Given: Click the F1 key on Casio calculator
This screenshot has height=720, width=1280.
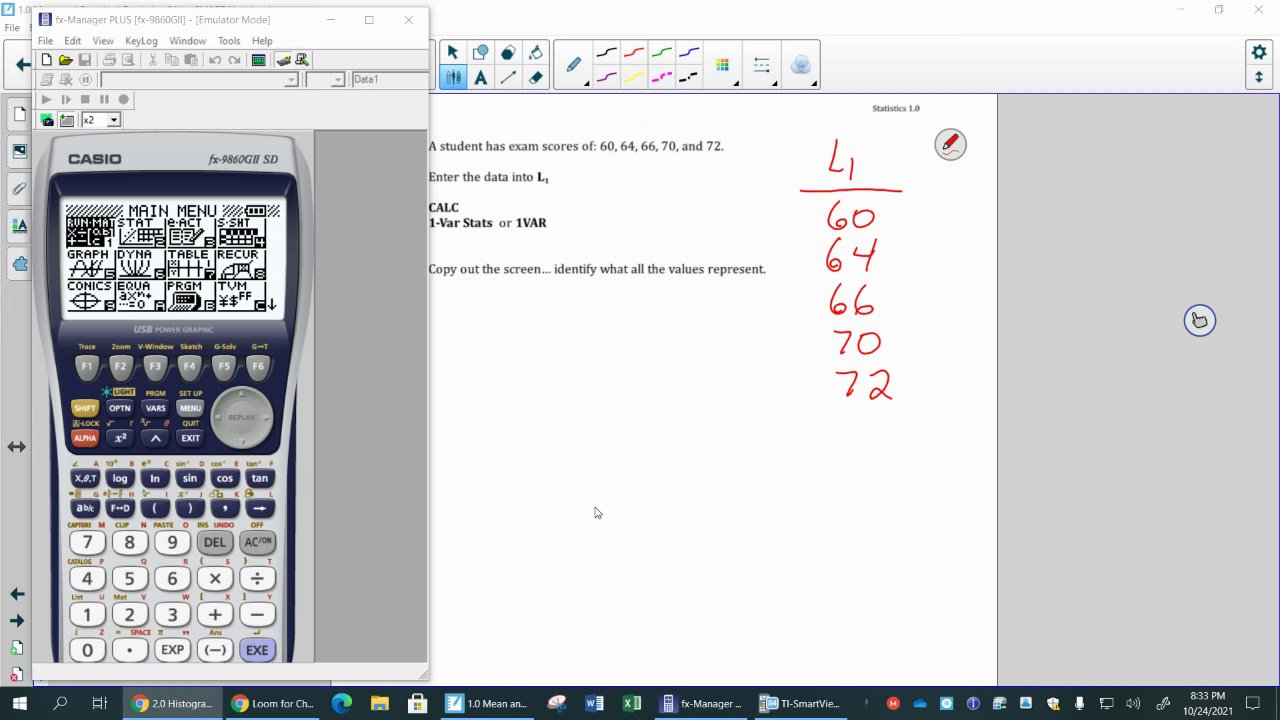Looking at the screenshot, I should point(87,366).
